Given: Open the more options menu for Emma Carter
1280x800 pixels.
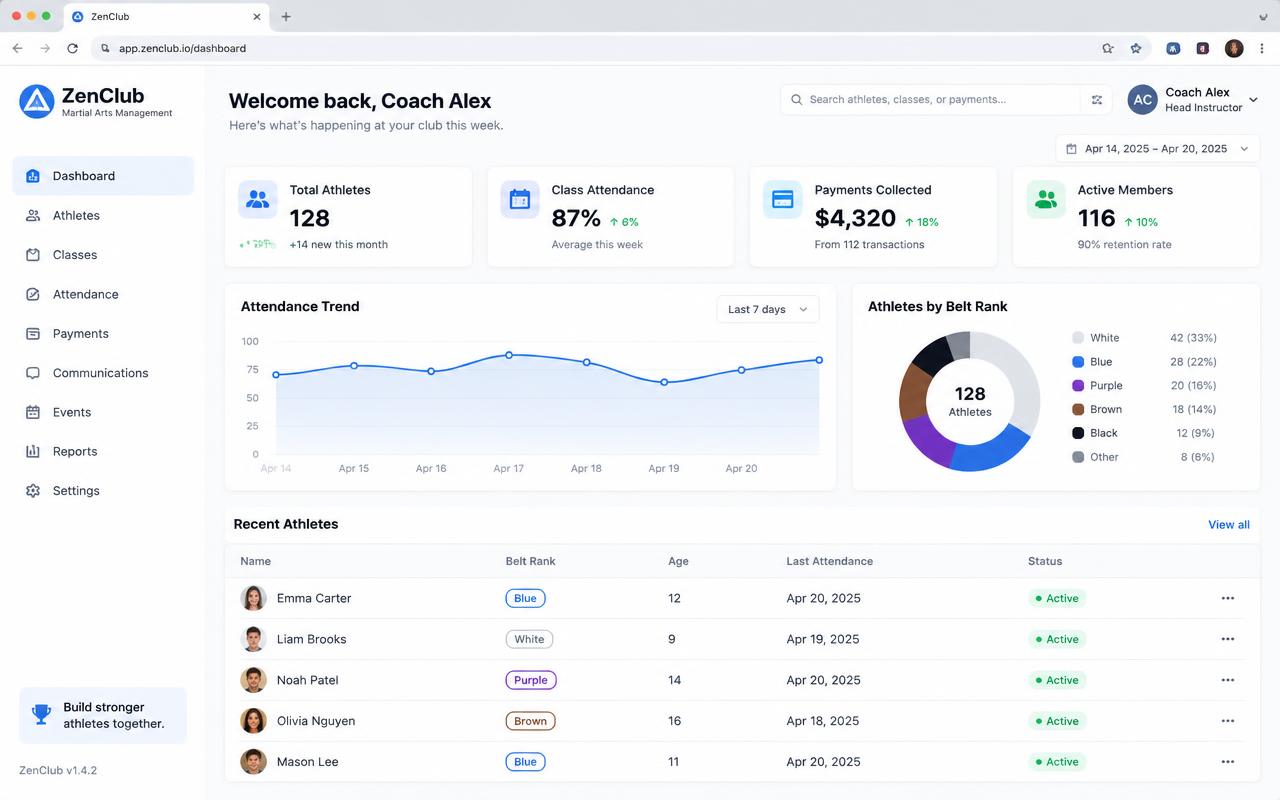Looking at the screenshot, I should pyautogui.click(x=1228, y=598).
